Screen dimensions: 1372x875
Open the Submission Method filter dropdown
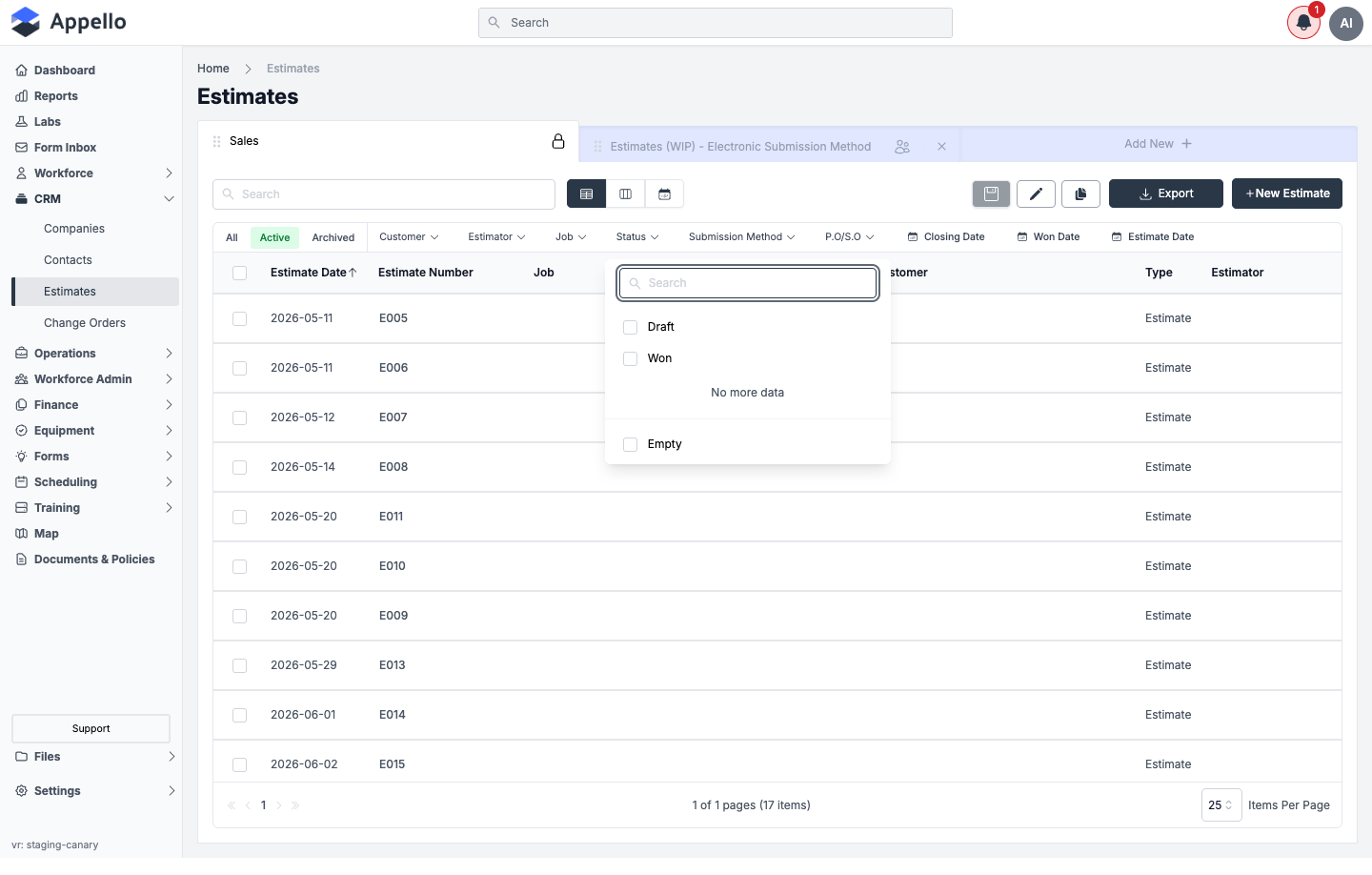coord(741,237)
